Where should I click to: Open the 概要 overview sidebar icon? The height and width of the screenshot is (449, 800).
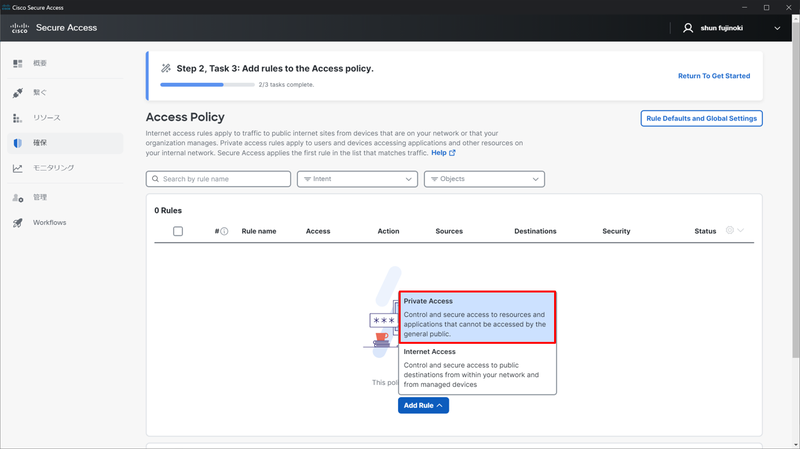click(x=18, y=63)
